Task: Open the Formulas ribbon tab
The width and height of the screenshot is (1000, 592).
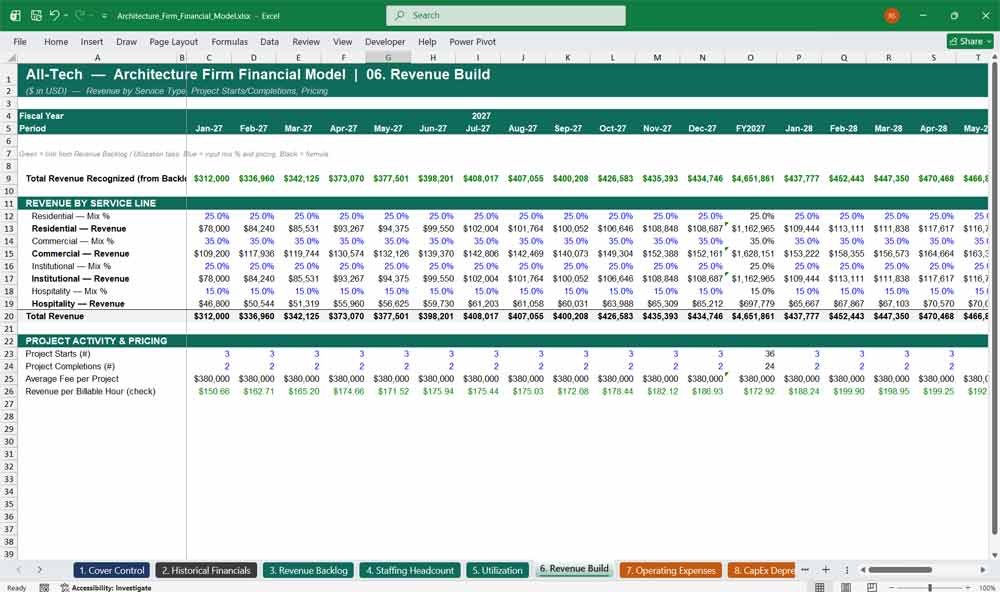Action: (230, 41)
